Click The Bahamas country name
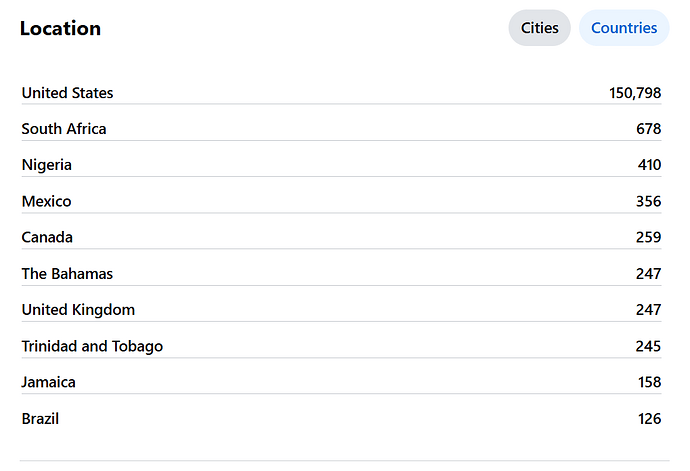The width and height of the screenshot is (690, 471). [67, 273]
